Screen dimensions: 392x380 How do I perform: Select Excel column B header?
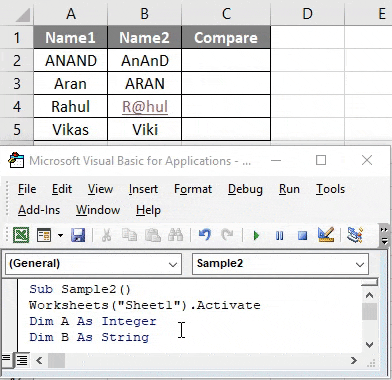point(144,13)
